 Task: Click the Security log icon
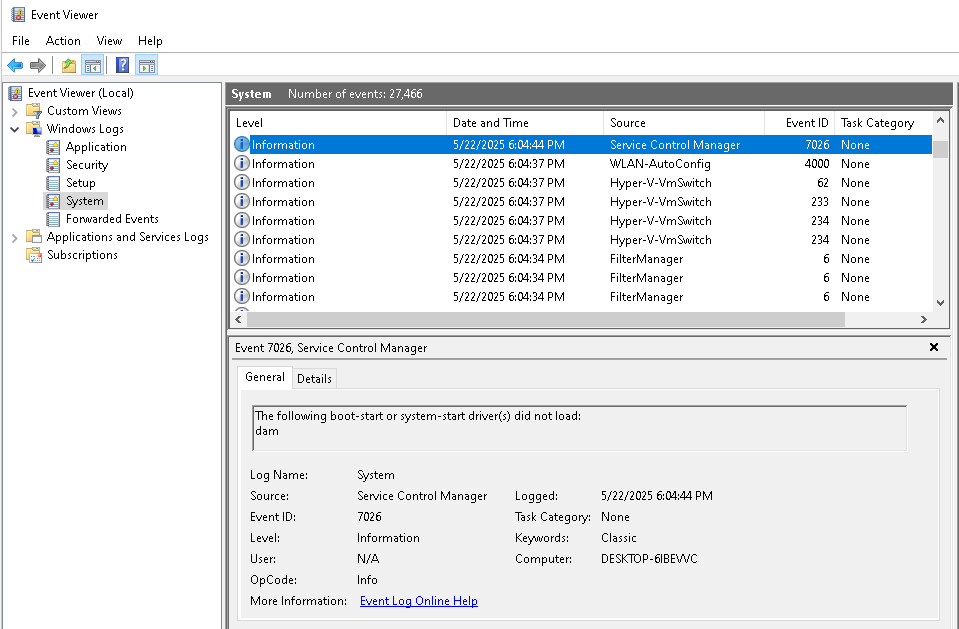click(x=53, y=165)
